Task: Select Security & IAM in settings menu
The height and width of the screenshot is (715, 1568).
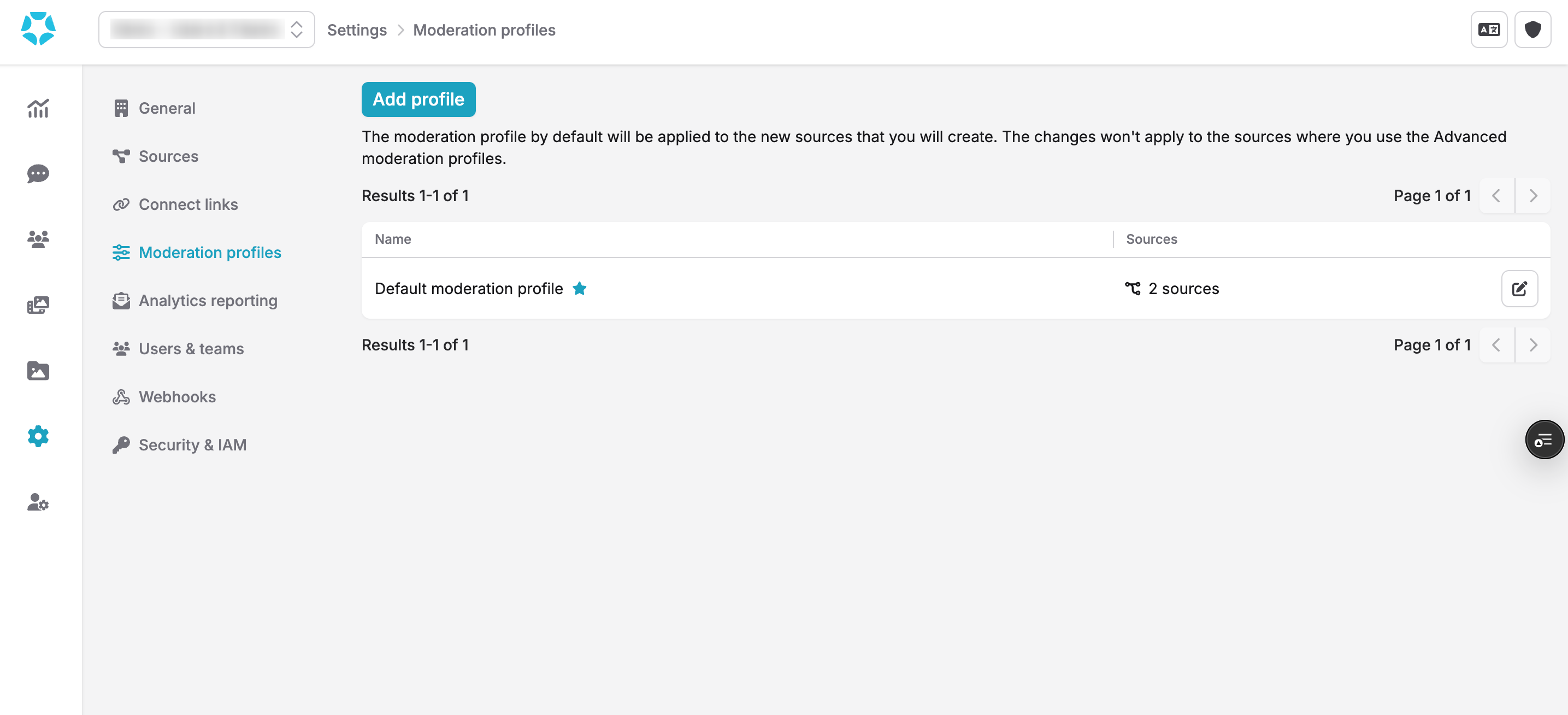Action: click(192, 444)
